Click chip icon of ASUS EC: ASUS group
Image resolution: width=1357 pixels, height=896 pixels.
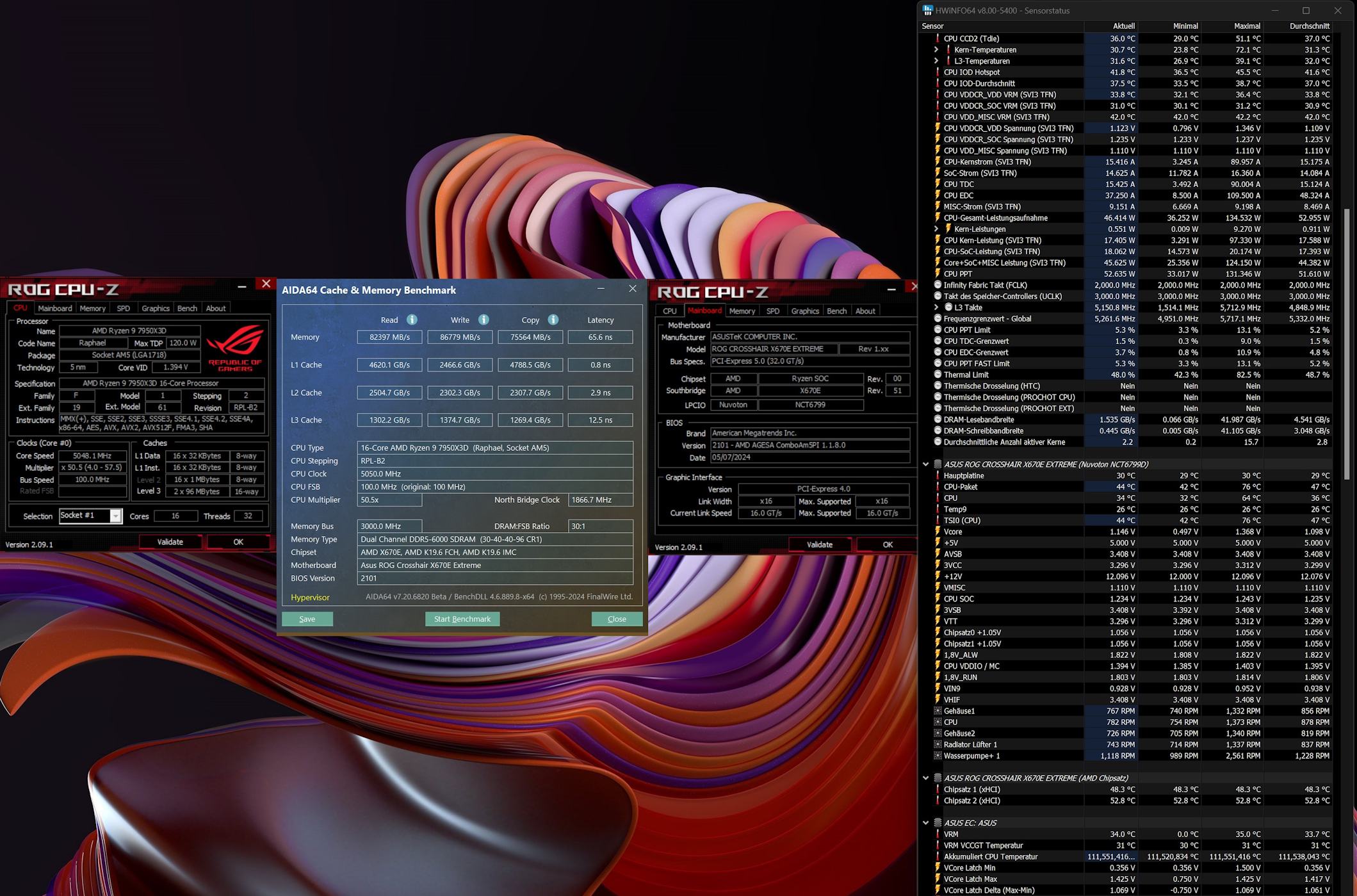[938, 823]
